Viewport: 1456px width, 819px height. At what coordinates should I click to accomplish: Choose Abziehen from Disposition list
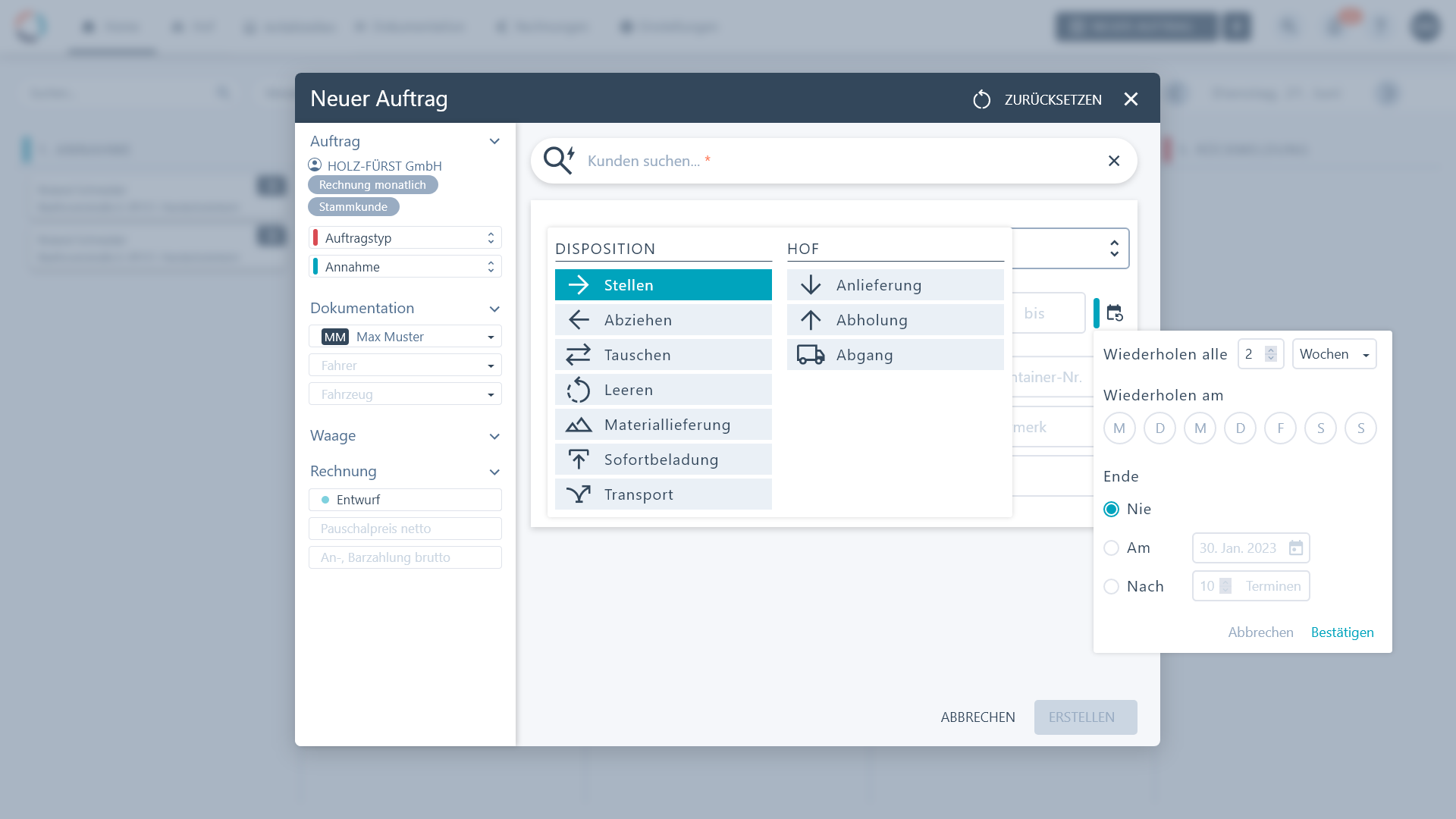click(x=663, y=320)
